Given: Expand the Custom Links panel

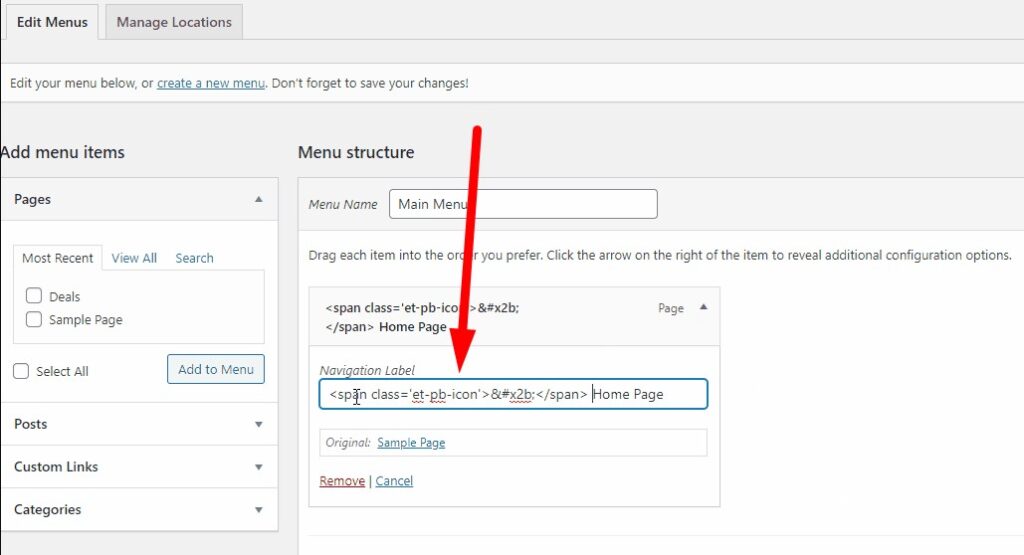Looking at the screenshot, I should (139, 467).
